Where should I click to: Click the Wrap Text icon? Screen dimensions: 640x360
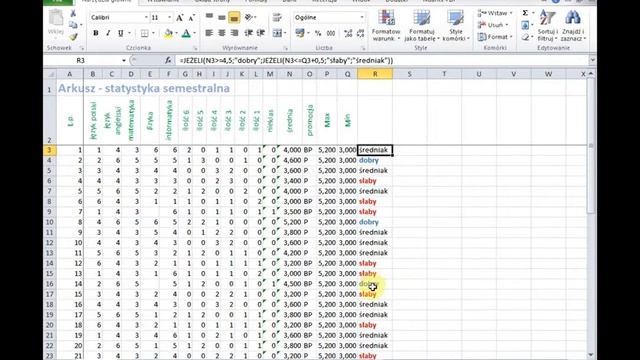click(x=278, y=17)
